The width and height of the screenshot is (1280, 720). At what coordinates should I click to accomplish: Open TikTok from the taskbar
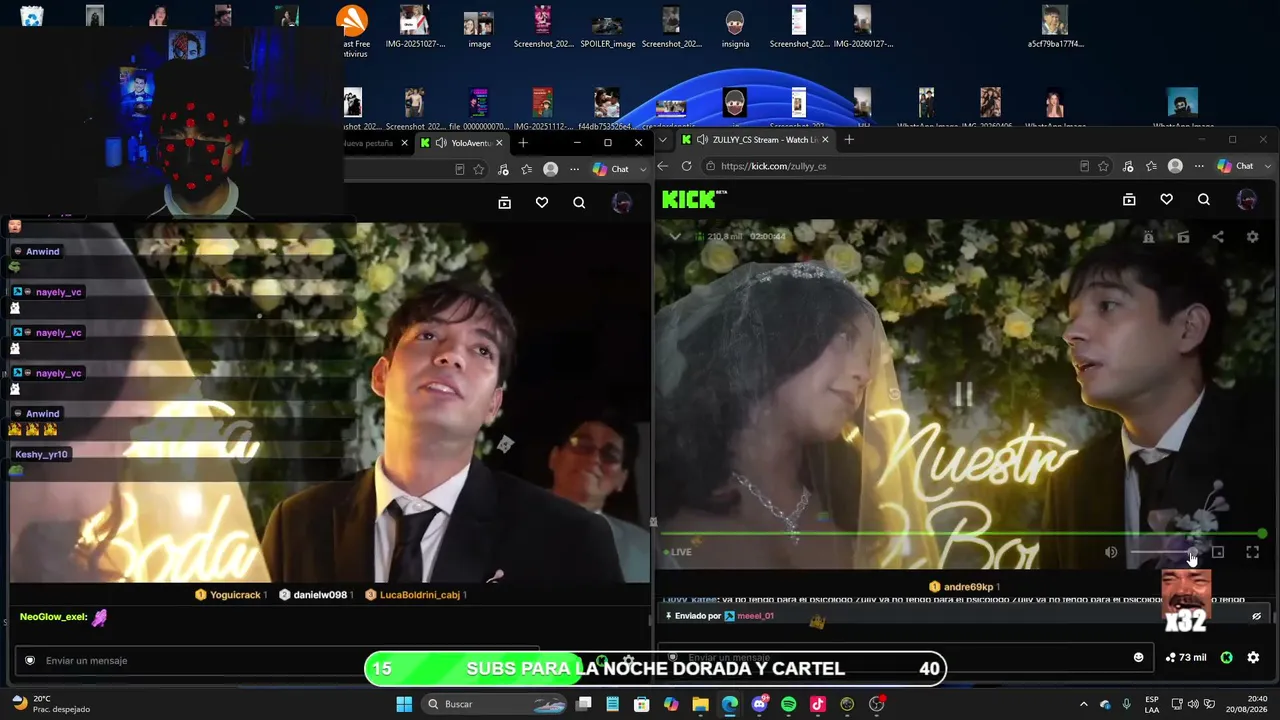[817, 704]
